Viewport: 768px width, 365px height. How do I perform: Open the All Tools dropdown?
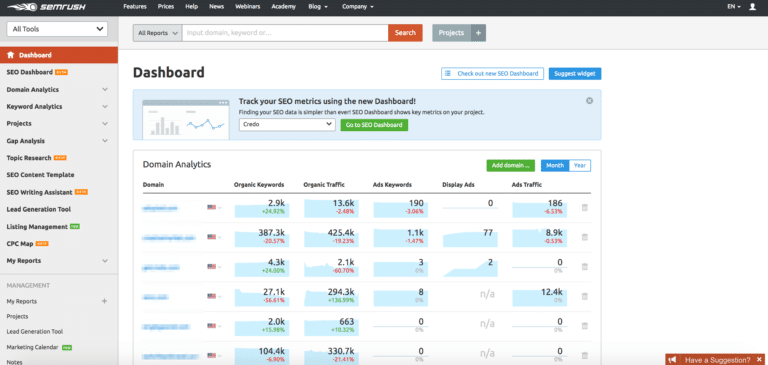click(57, 29)
